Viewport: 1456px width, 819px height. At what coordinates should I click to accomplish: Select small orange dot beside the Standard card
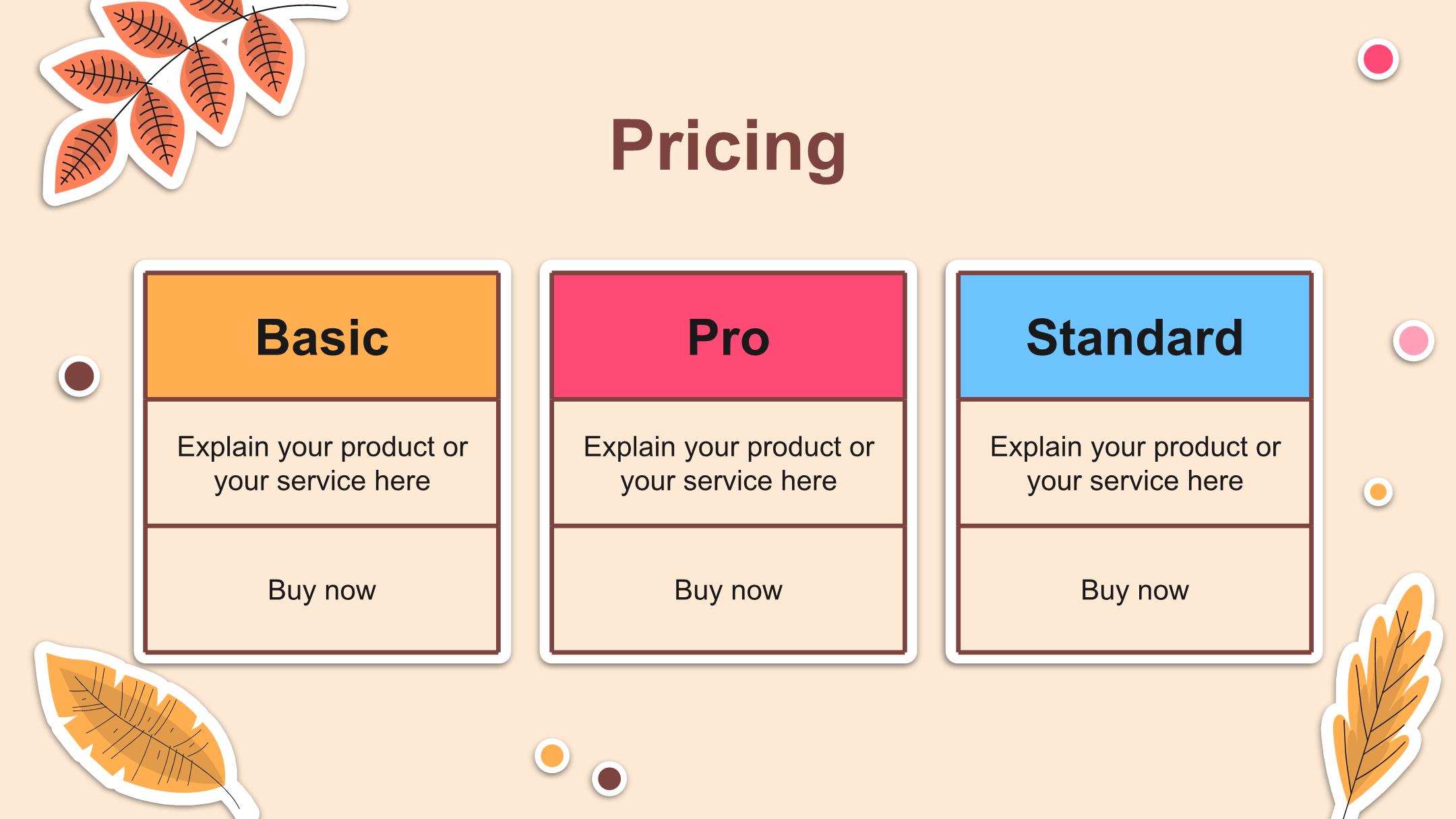click(1378, 492)
